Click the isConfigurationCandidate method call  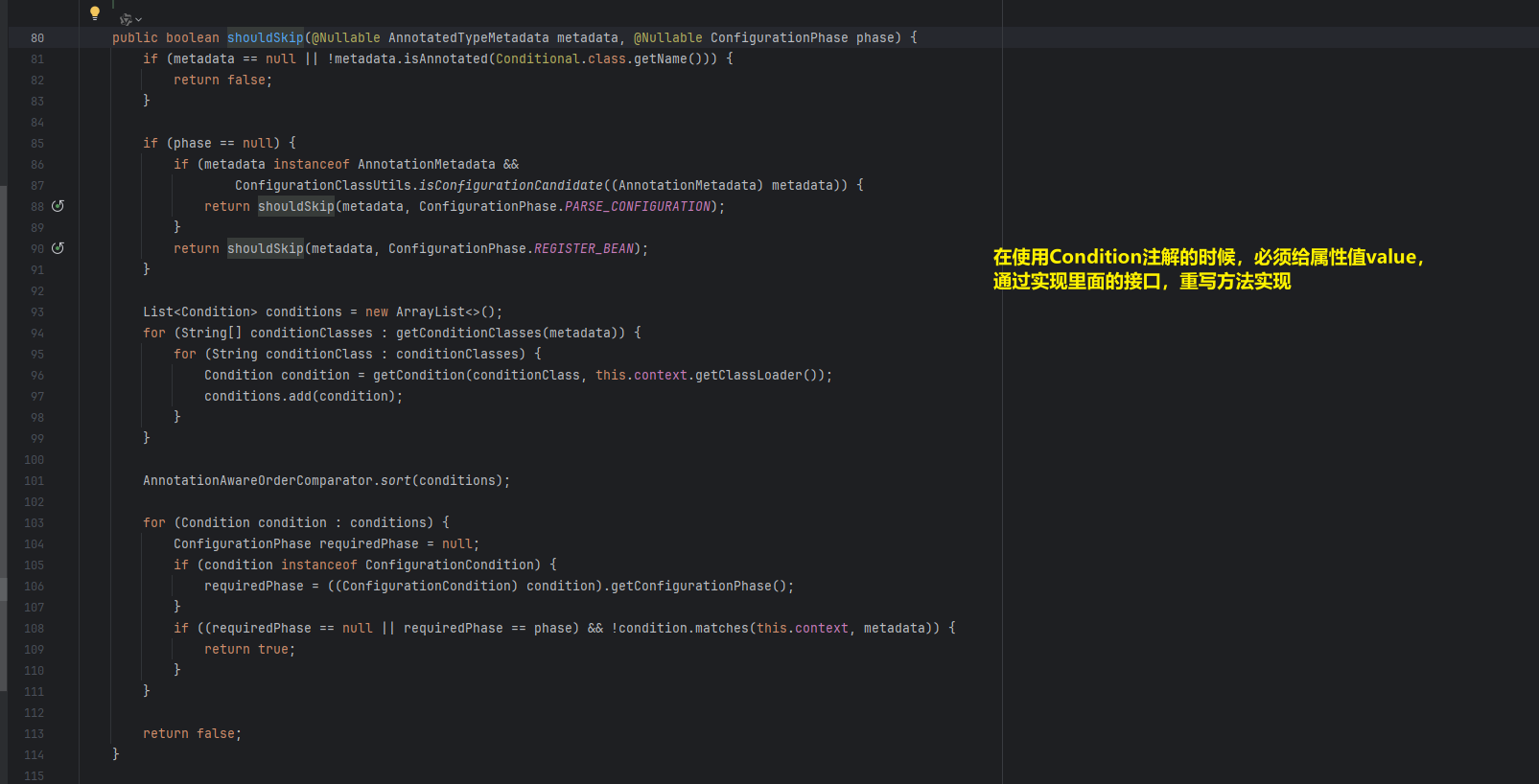(511, 185)
